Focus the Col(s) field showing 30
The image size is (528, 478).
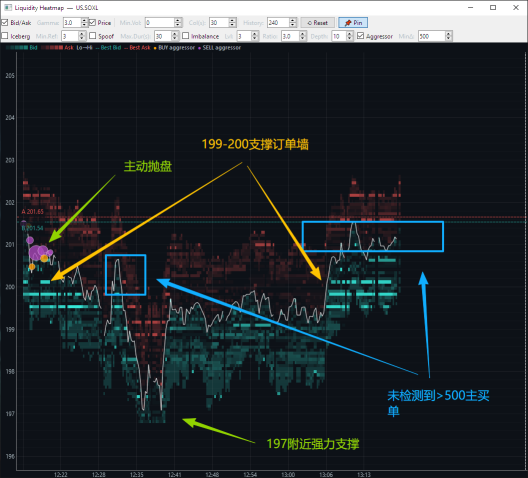219,23
